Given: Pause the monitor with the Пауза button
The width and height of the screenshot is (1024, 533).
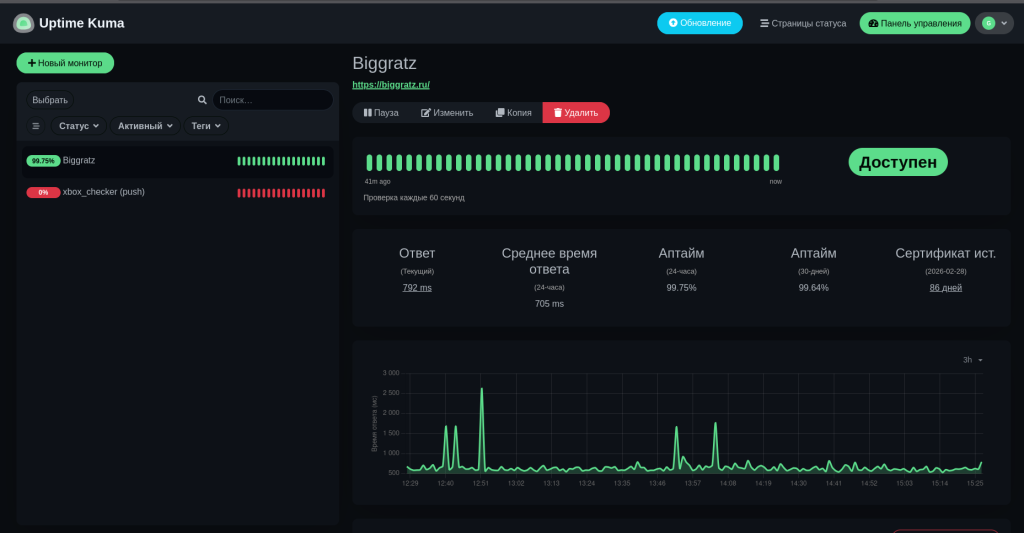Looking at the screenshot, I should pos(381,113).
